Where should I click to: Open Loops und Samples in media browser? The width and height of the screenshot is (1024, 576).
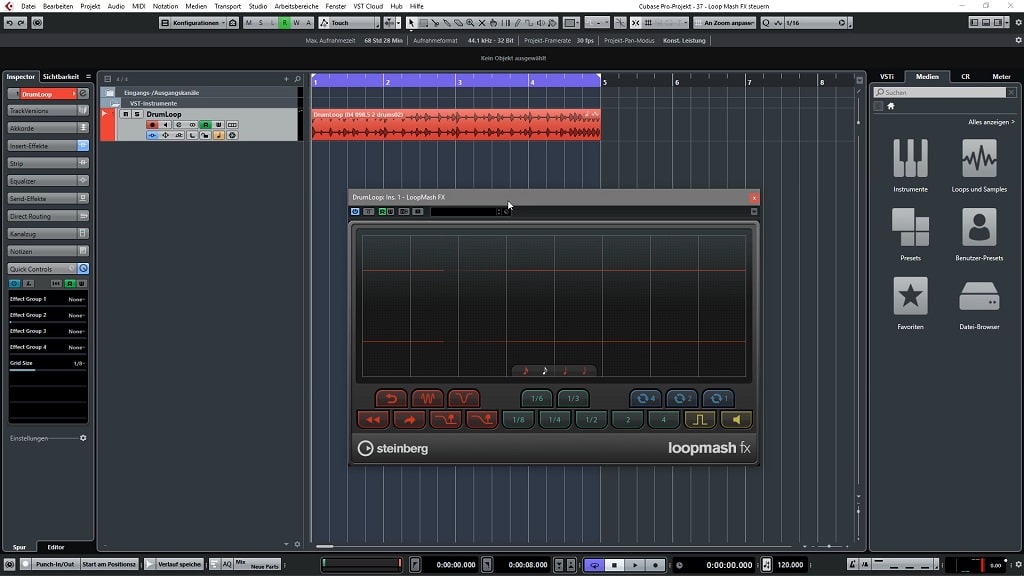click(x=979, y=165)
